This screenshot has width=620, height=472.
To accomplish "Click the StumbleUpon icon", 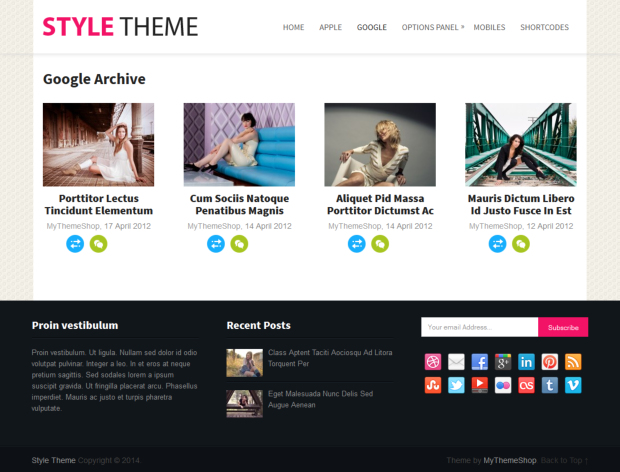I will click(x=433, y=384).
